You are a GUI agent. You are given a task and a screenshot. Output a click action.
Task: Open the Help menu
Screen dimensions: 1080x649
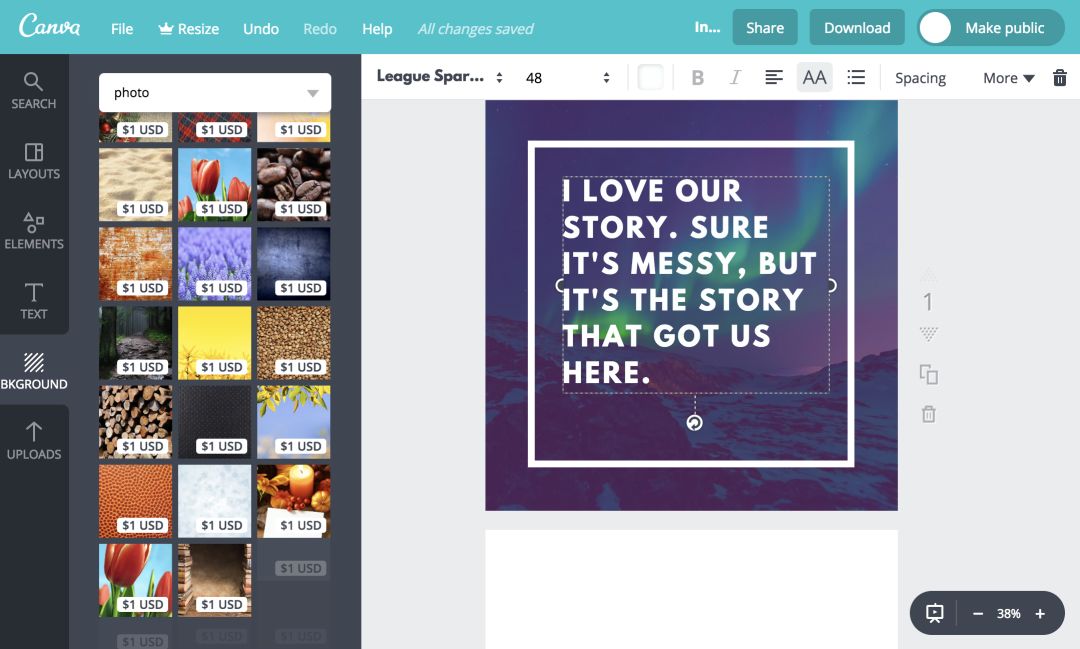click(377, 29)
